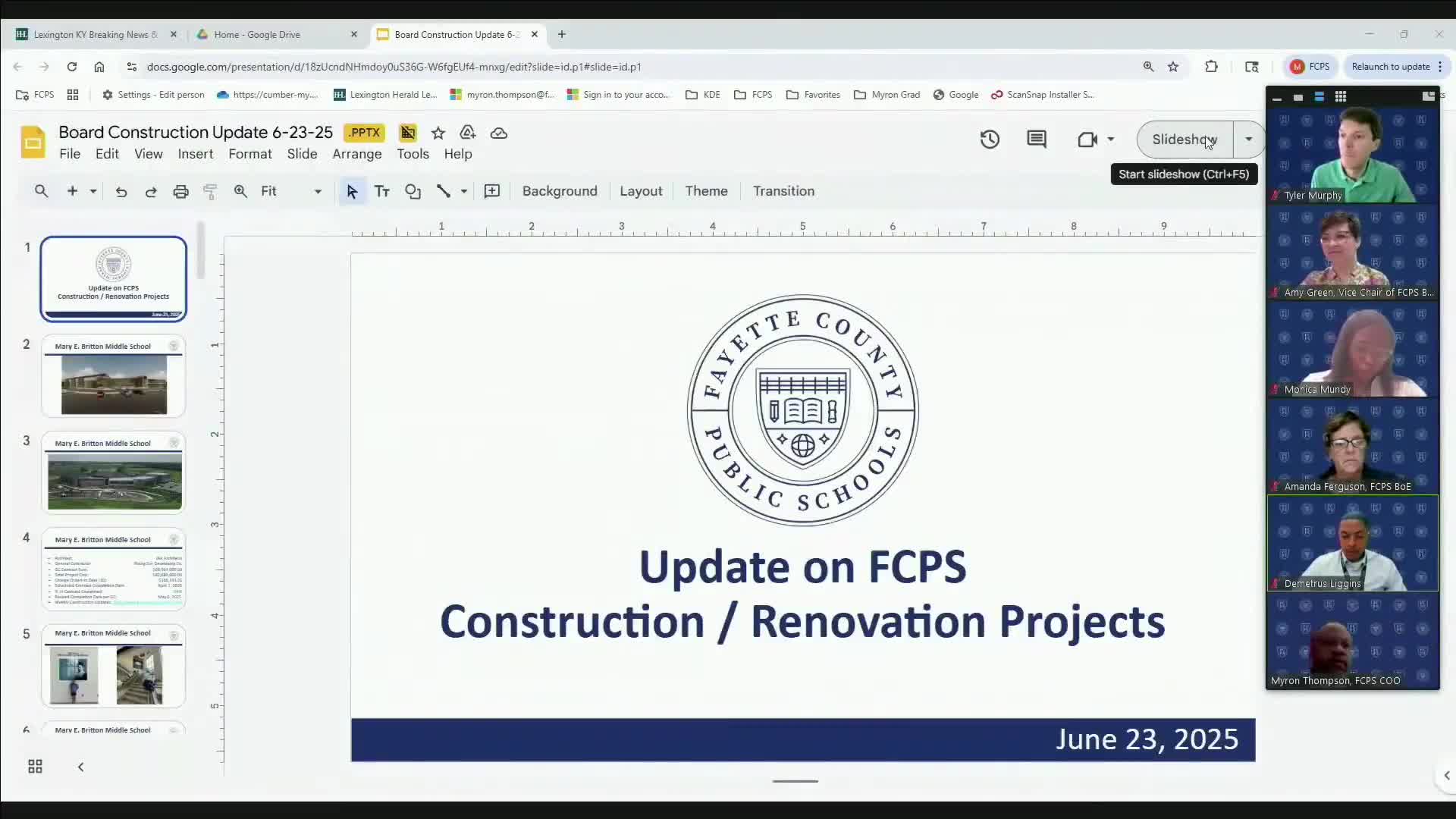Open the comments panel icon
The width and height of the screenshot is (1456, 819).
pos(1037,140)
